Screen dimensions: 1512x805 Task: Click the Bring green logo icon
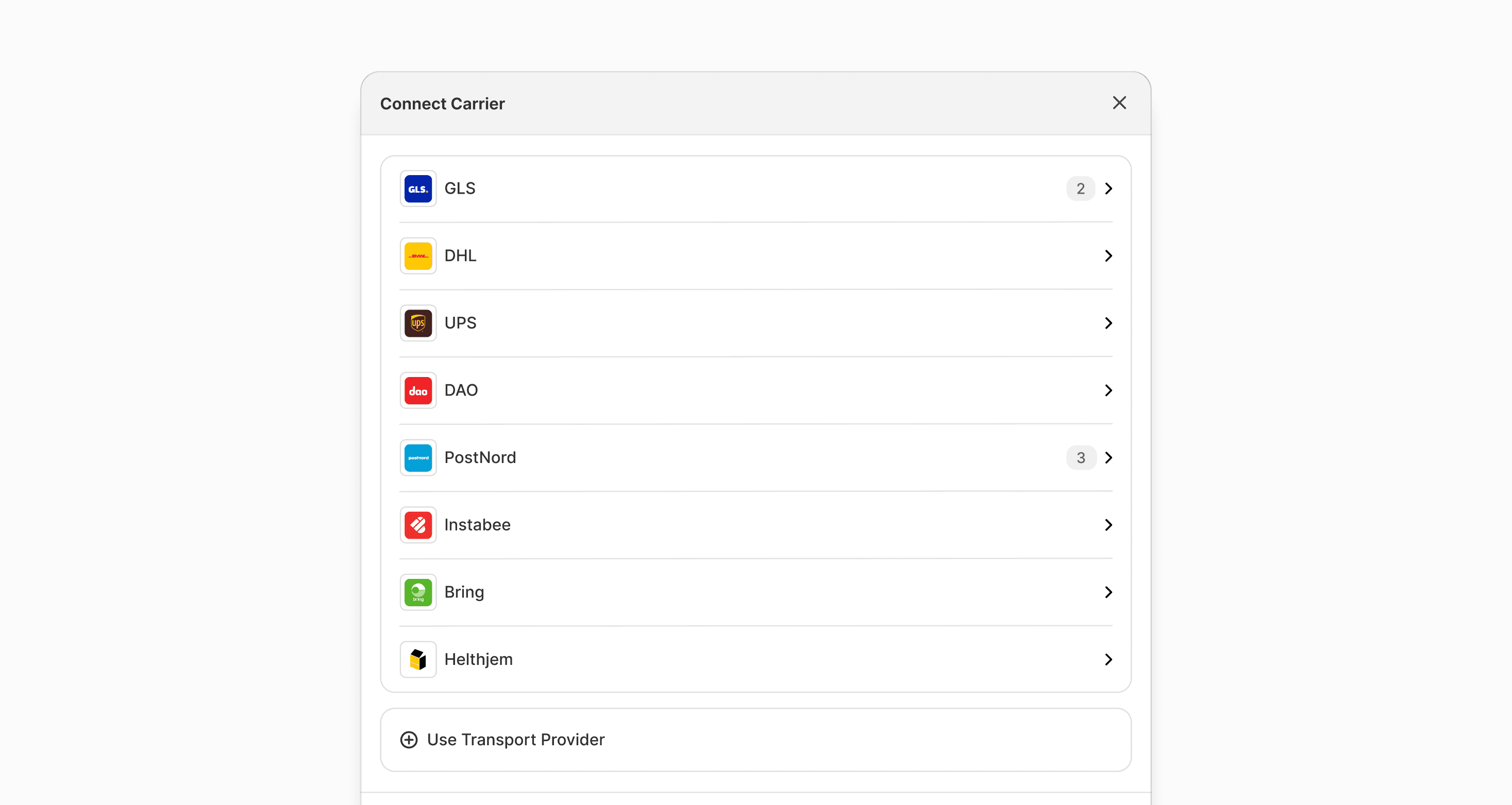(x=418, y=593)
